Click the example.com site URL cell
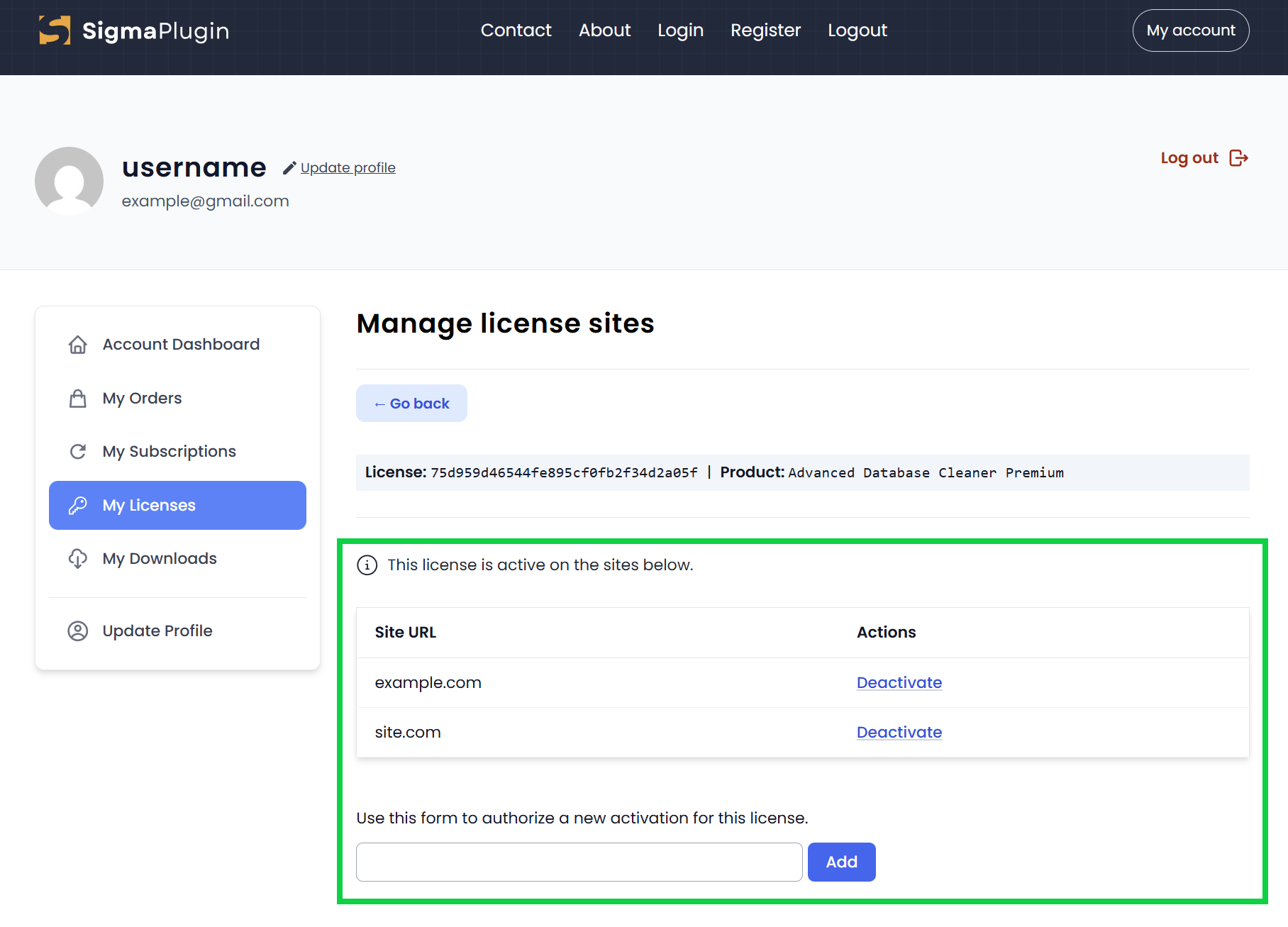Viewport: 1288px width, 927px height. coord(428,683)
